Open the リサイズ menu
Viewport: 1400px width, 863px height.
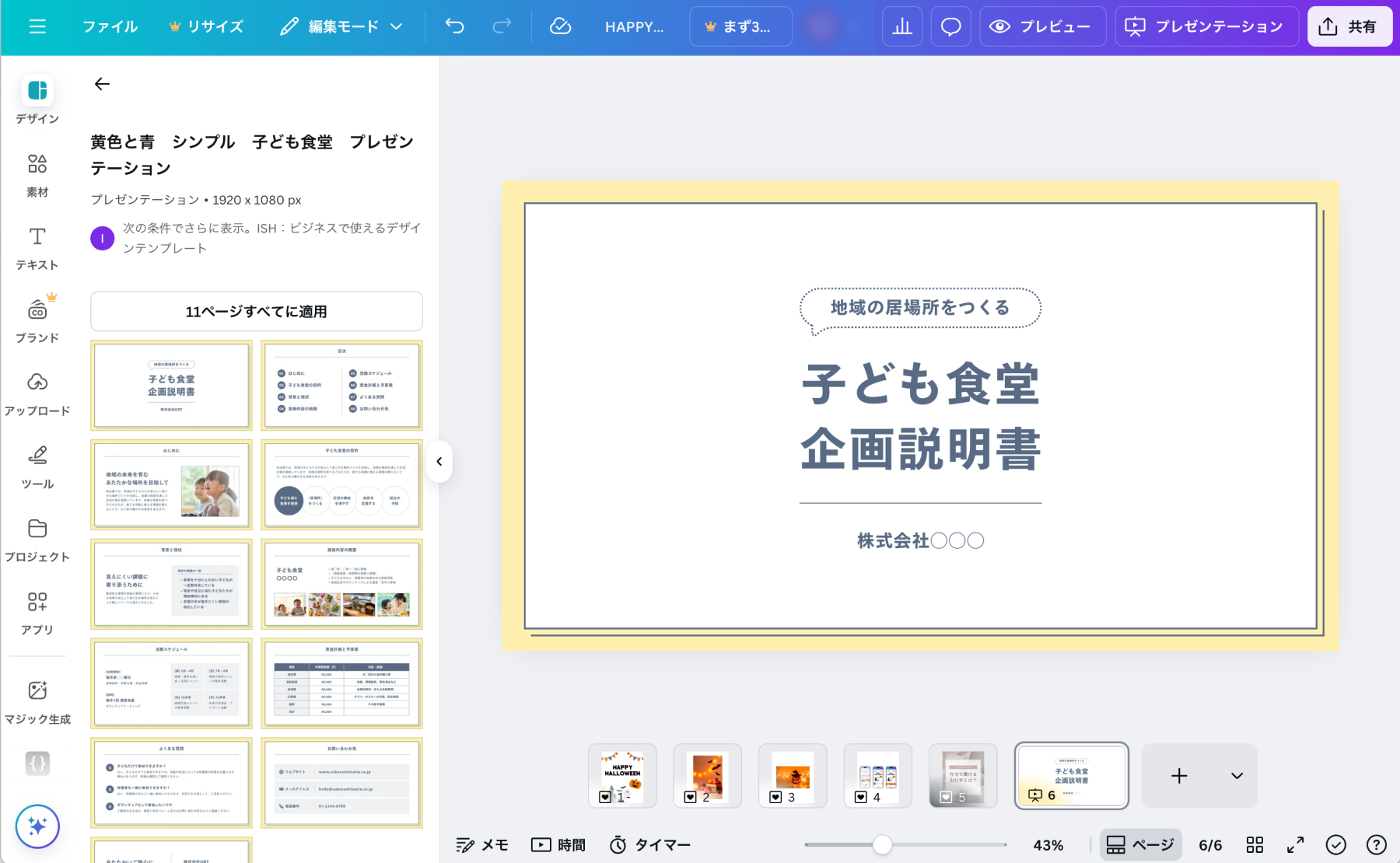click(206, 26)
